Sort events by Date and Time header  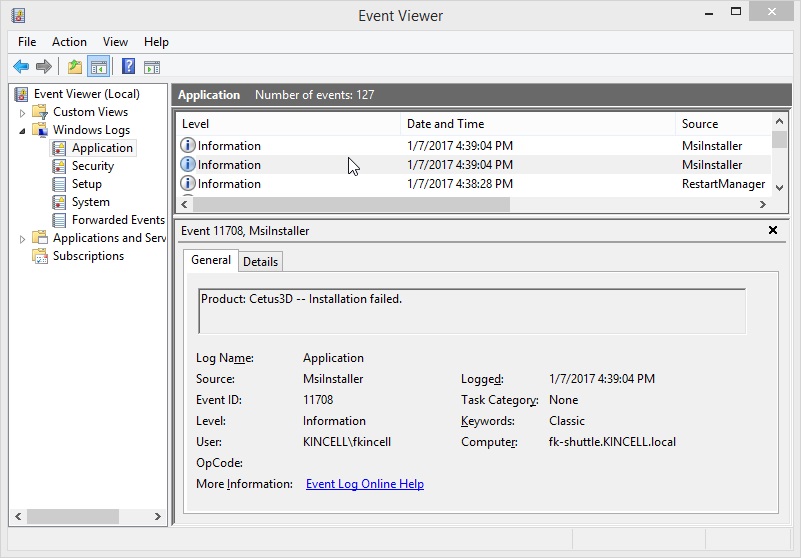point(538,124)
